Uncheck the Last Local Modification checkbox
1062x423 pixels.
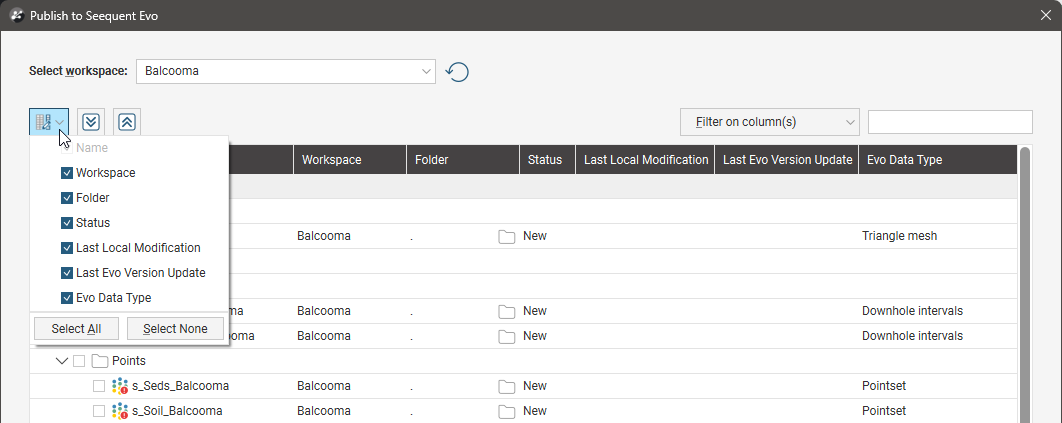pyautogui.click(x=67, y=248)
